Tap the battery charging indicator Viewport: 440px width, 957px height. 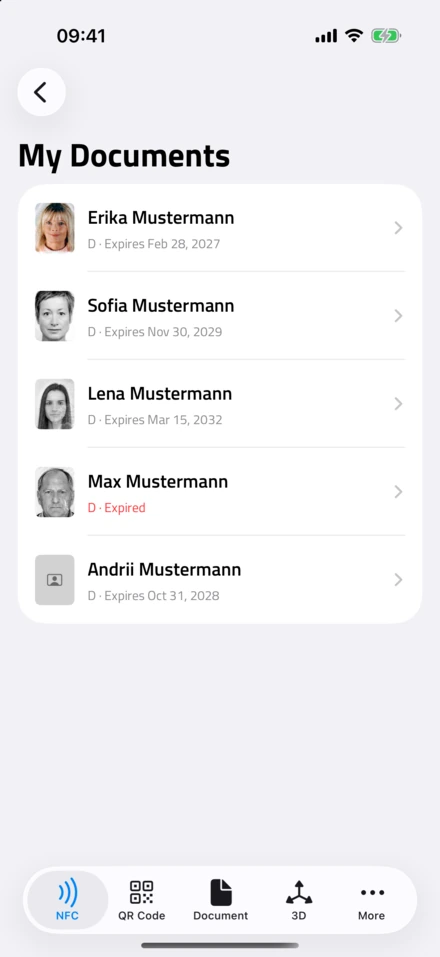click(386, 36)
